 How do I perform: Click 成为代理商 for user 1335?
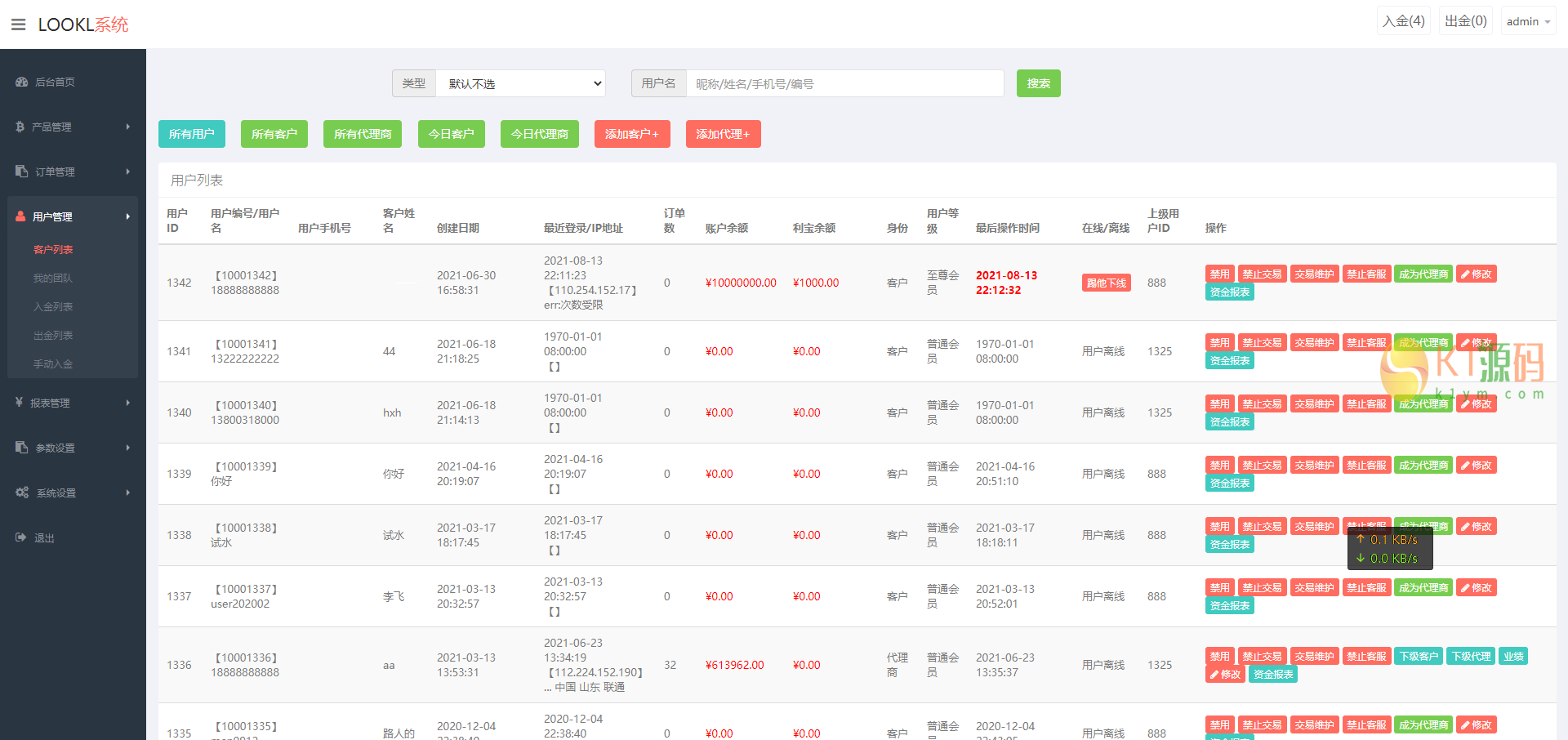click(x=1423, y=725)
